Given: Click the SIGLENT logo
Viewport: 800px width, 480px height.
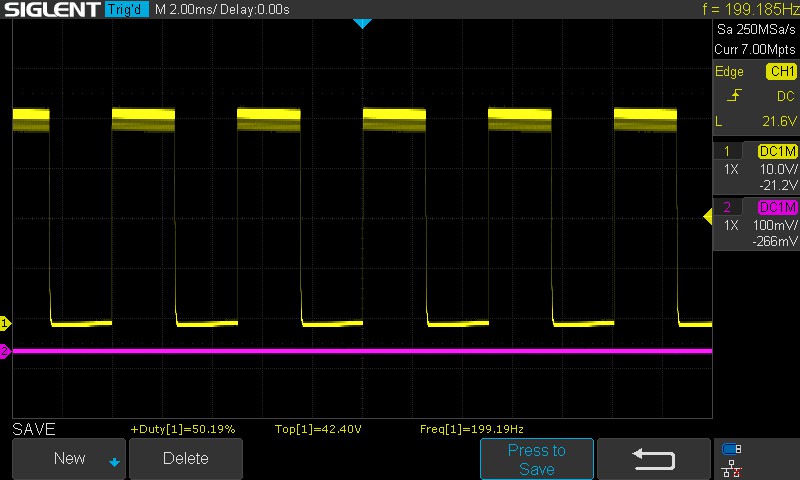Looking at the screenshot, I should pyautogui.click(x=52, y=9).
